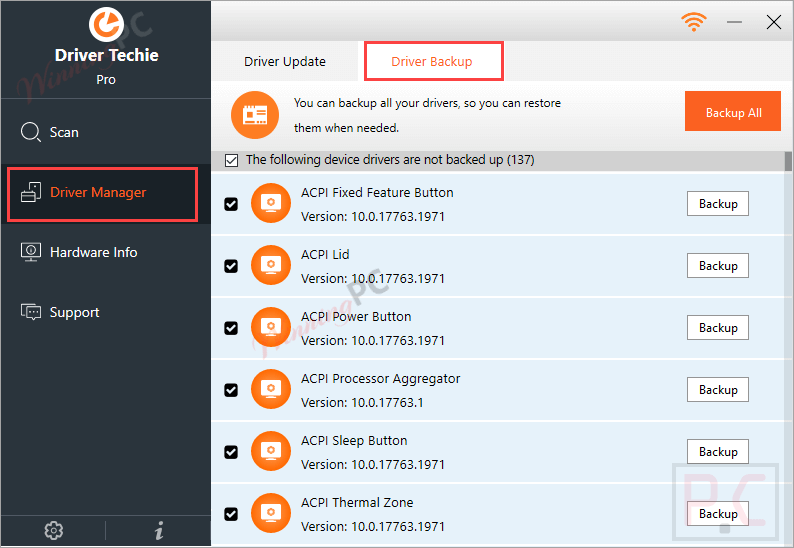Image resolution: width=794 pixels, height=548 pixels.
Task: Click the ACPI Processor Aggregator device icon
Action: (x=271, y=389)
